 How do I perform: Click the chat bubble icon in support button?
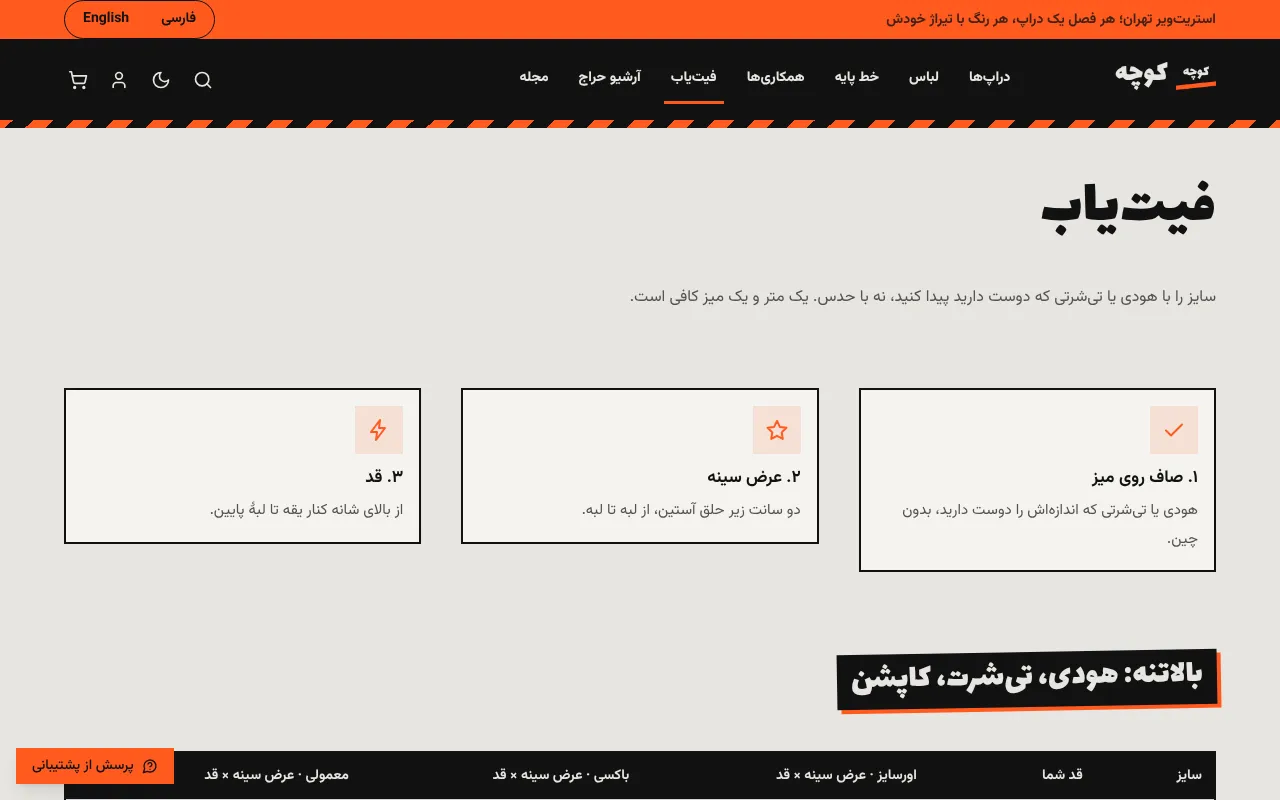pos(150,766)
